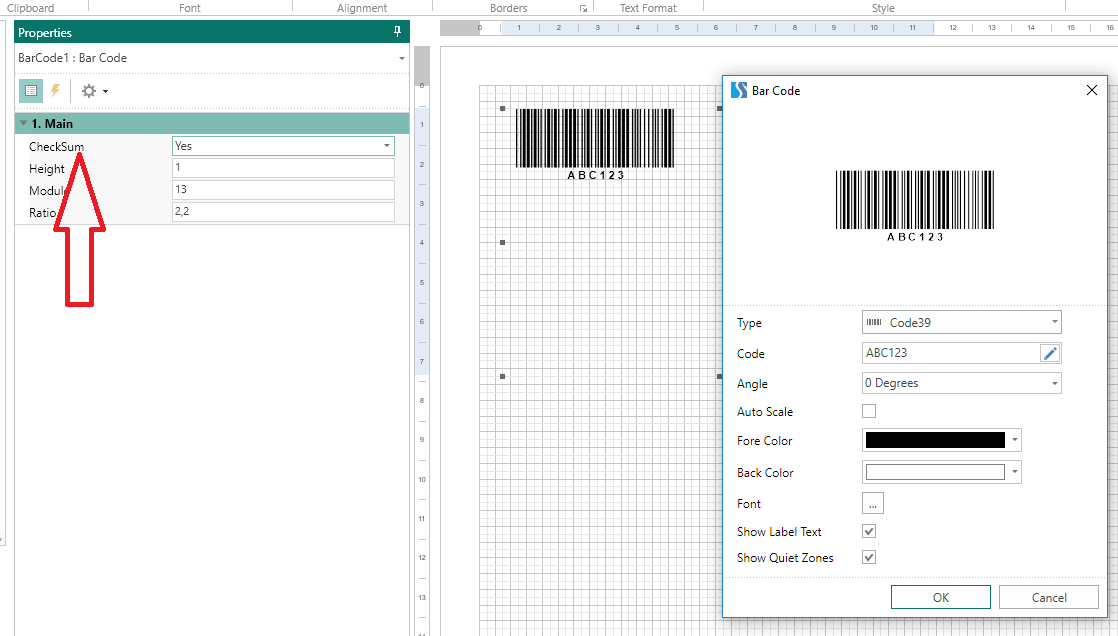
Task: Open the Borders group dialog launcher
Action: click(583, 9)
